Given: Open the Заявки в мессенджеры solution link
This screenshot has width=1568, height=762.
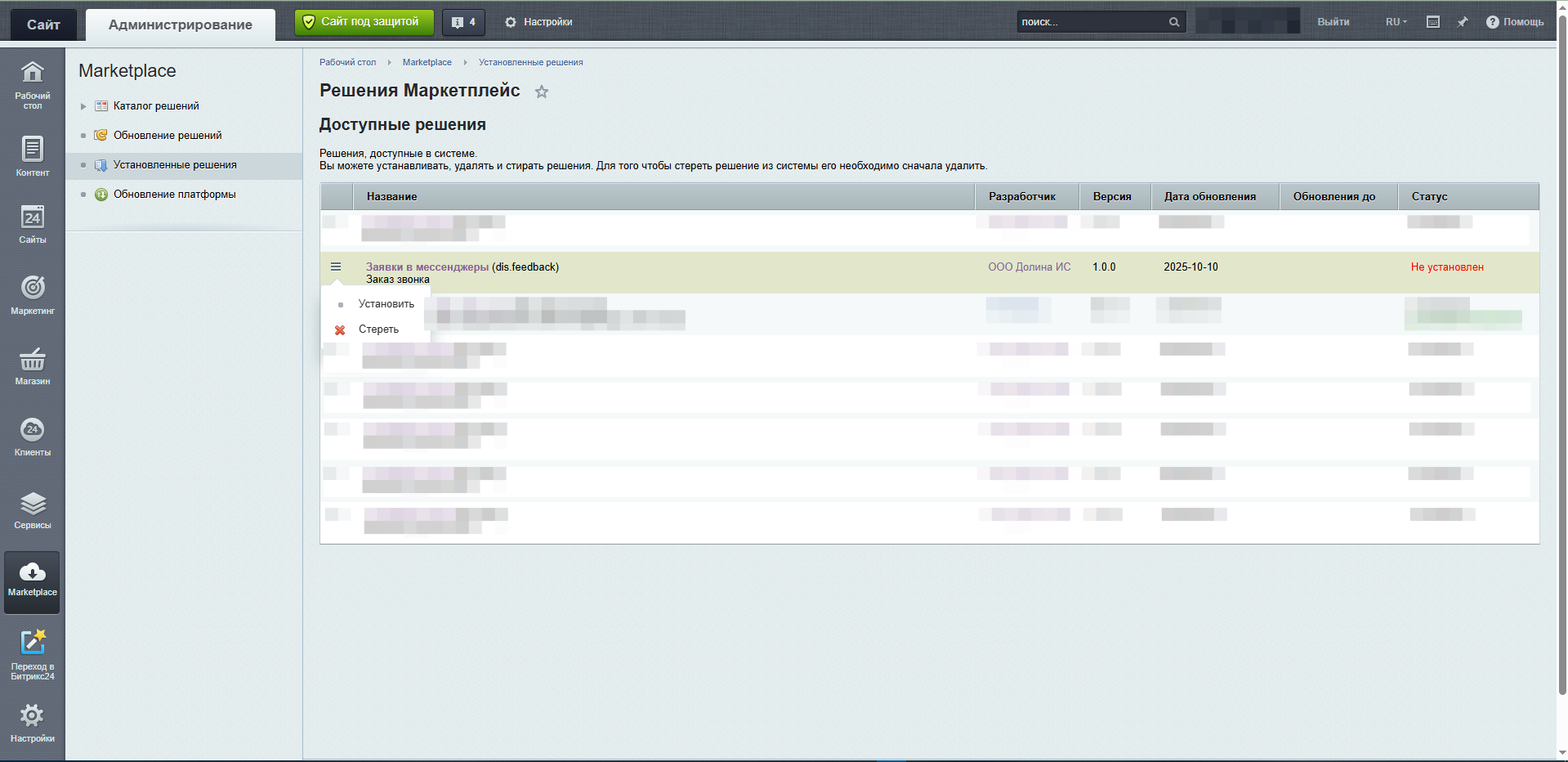Looking at the screenshot, I should pos(427,267).
